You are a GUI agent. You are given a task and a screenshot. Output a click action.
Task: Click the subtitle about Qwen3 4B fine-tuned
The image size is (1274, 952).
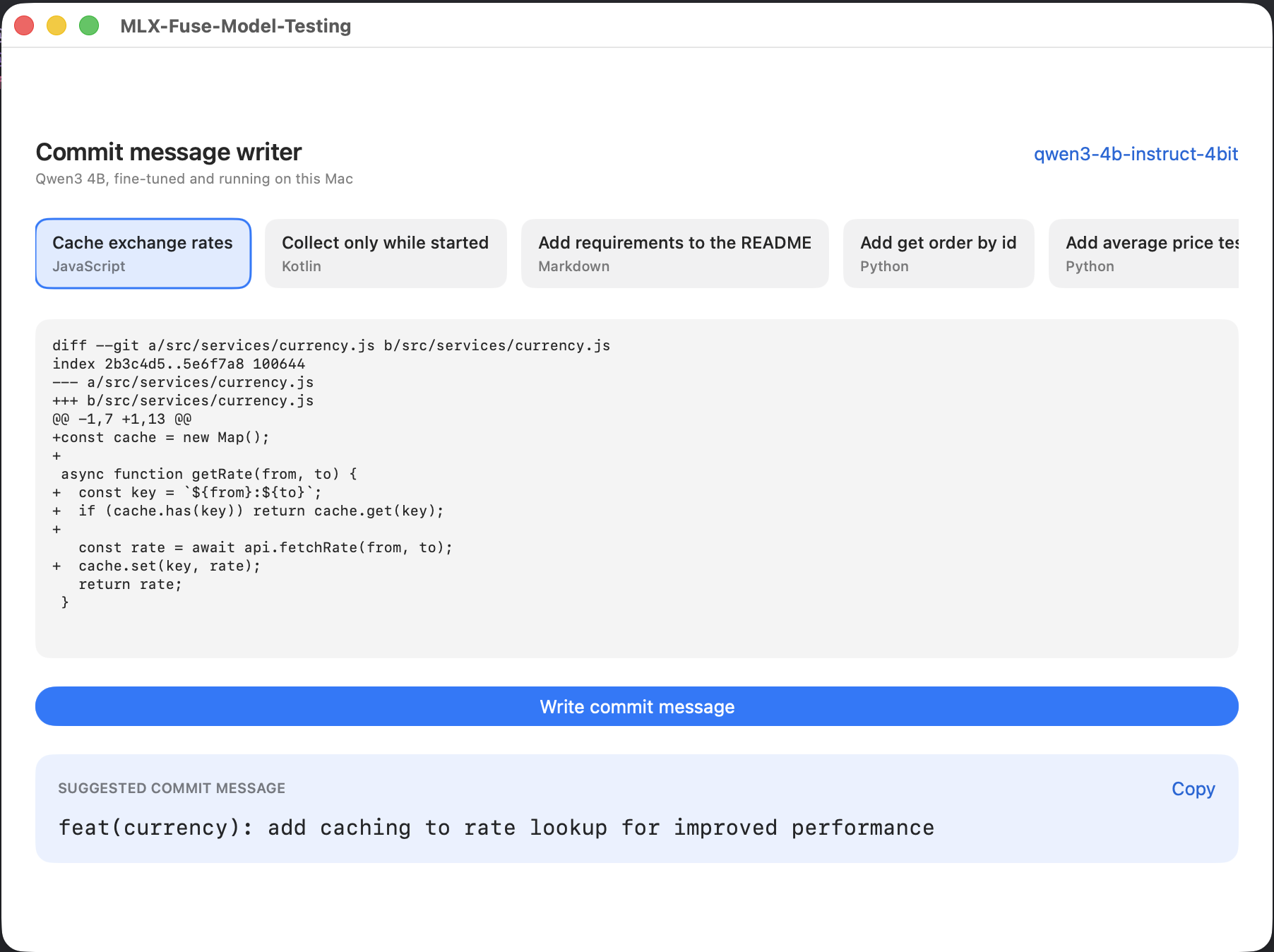click(x=194, y=179)
